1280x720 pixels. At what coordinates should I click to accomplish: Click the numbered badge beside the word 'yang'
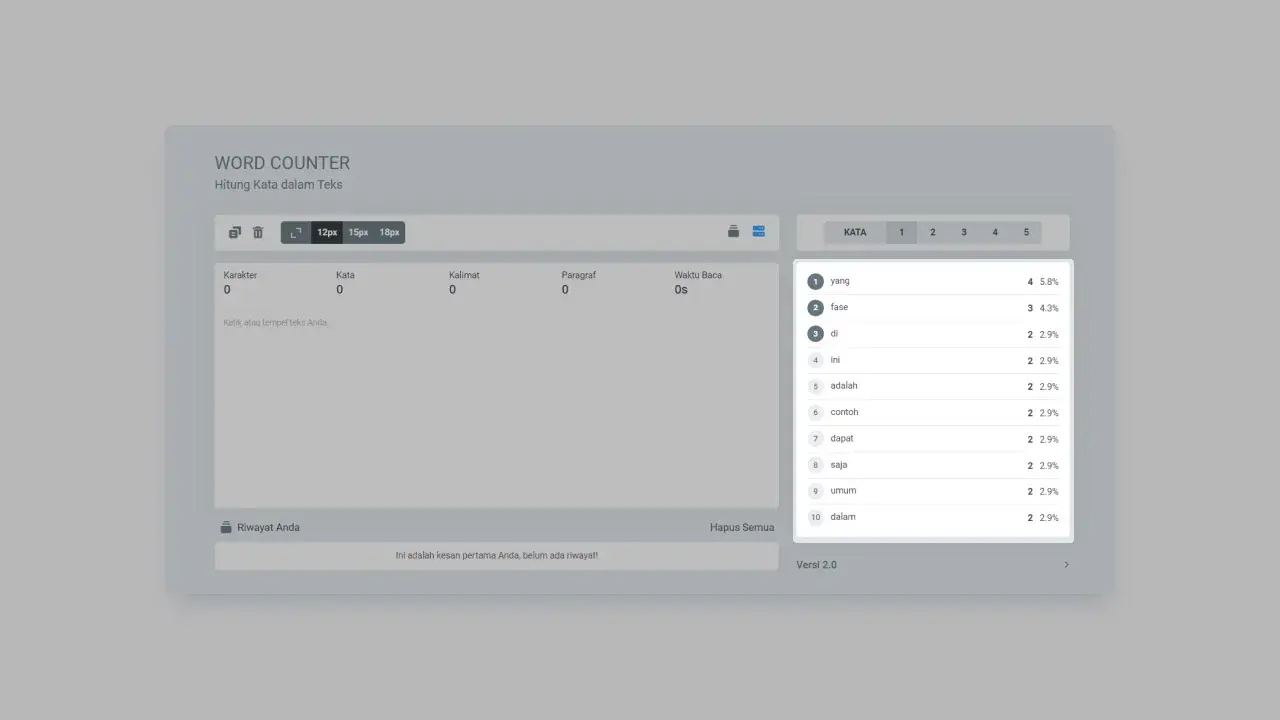click(815, 281)
